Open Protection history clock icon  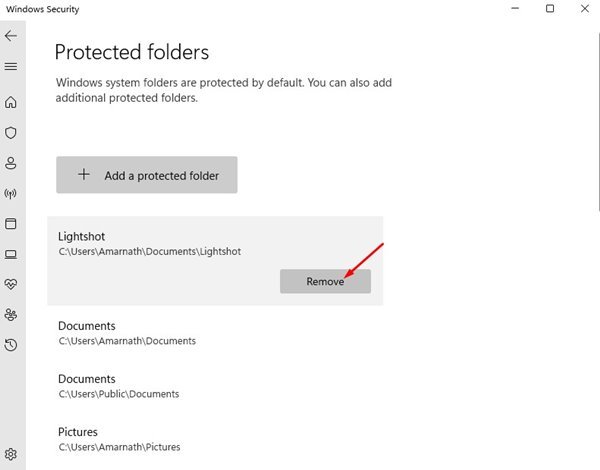11,345
